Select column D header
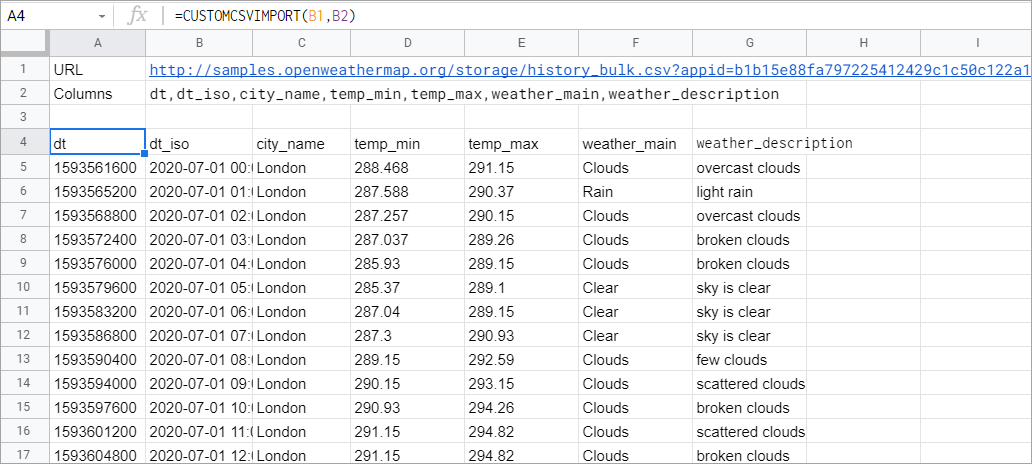This screenshot has width=1032, height=464. (407, 43)
